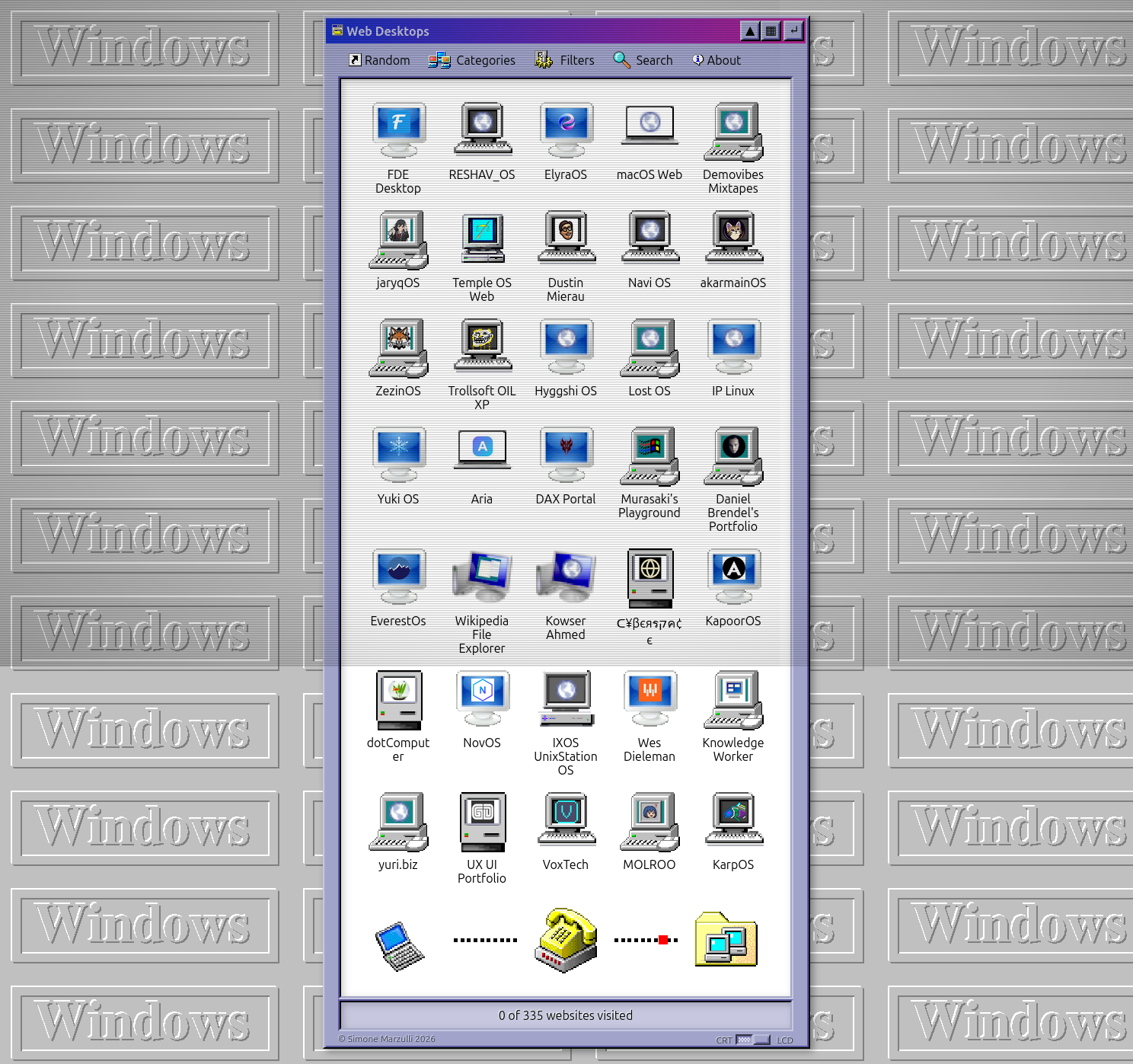
Task: Open the FDE Desktop icon
Action: [398, 131]
